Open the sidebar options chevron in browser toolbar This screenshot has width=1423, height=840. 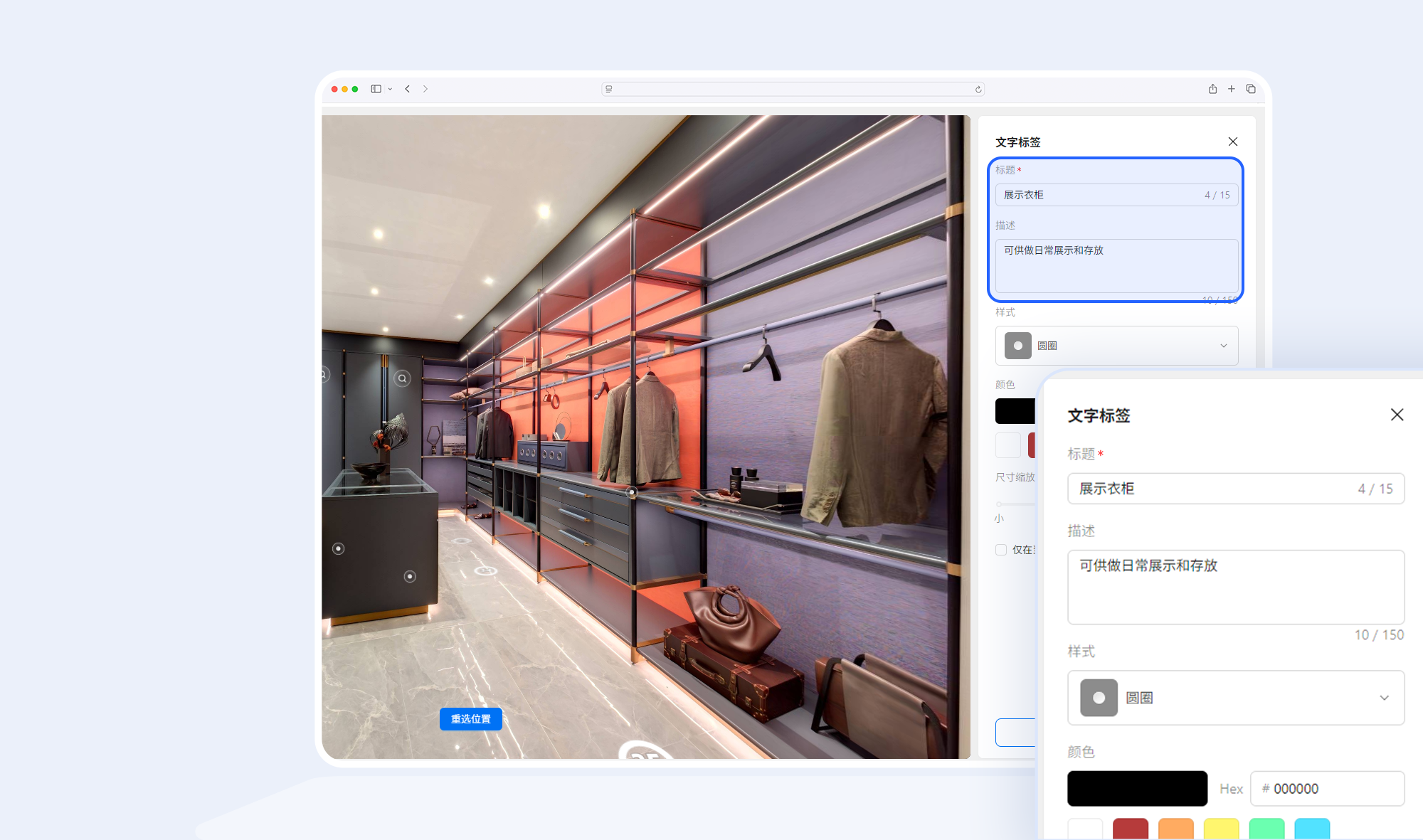[x=390, y=89]
